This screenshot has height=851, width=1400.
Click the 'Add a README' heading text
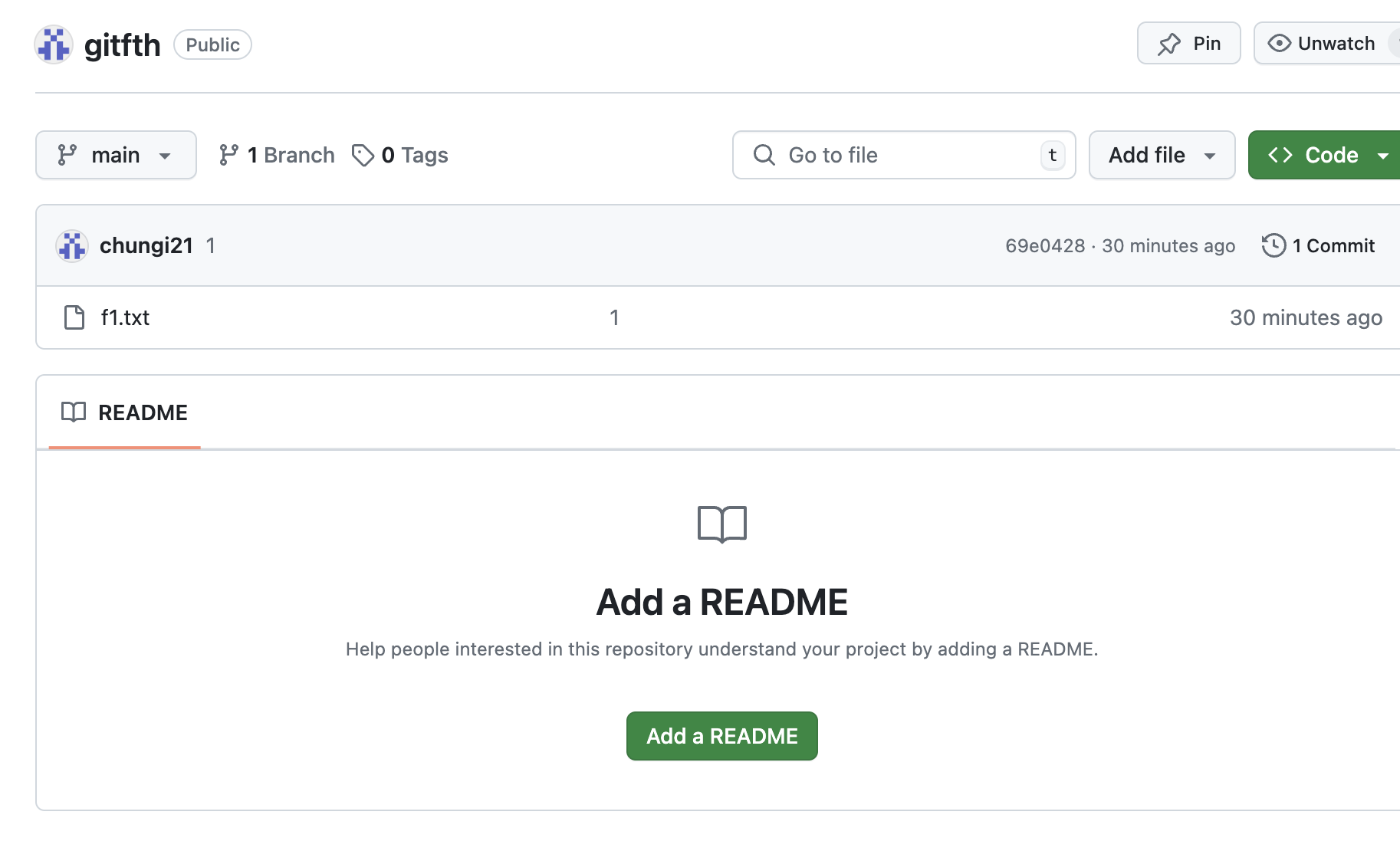[x=722, y=602]
